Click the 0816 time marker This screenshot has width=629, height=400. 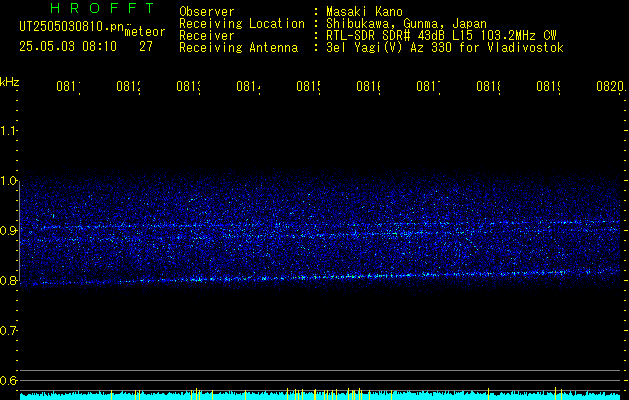(x=368, y=87)
